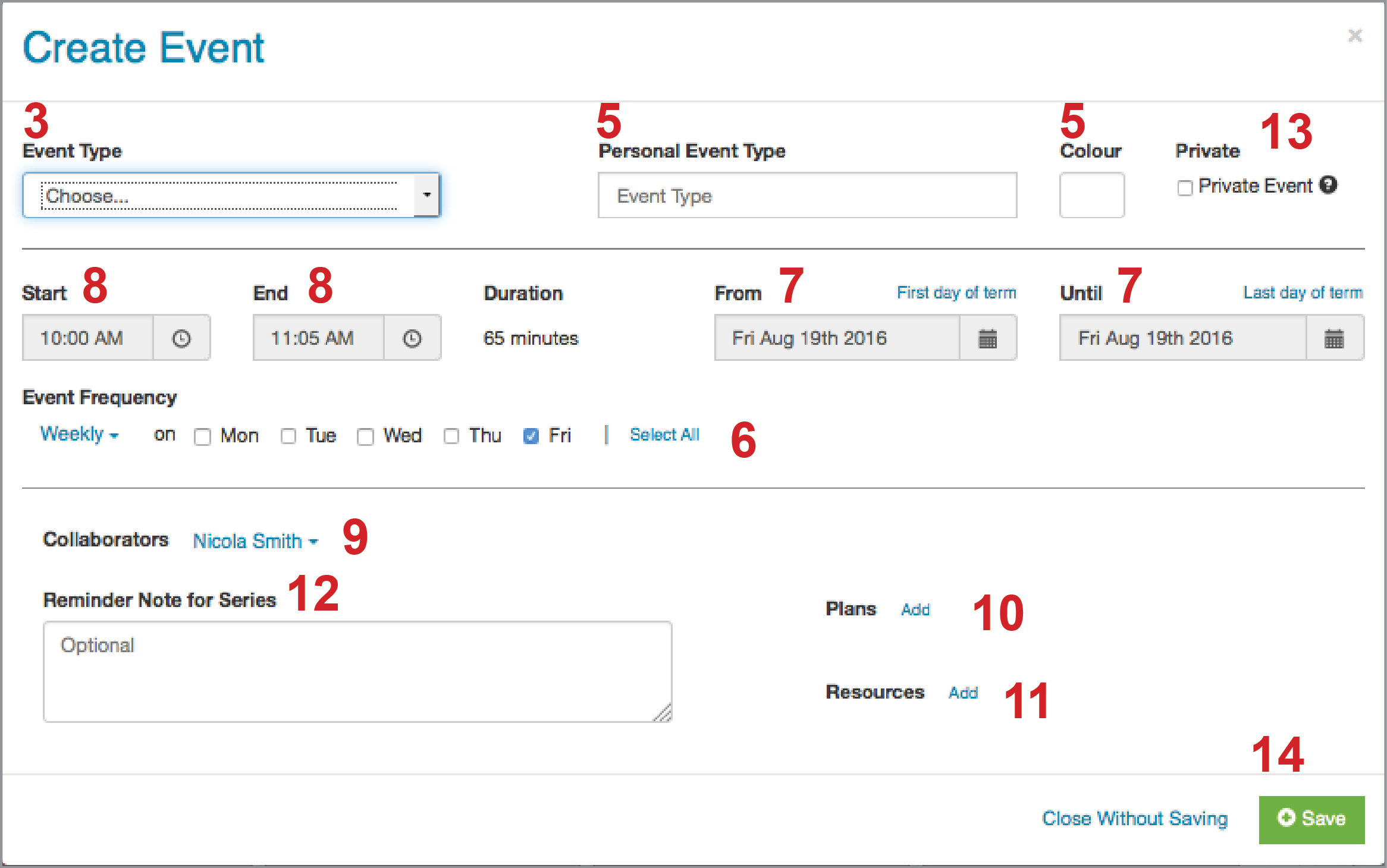
Task: Open the Nicola Smith collaborators dropdown
Action: (x=255, y=541)
